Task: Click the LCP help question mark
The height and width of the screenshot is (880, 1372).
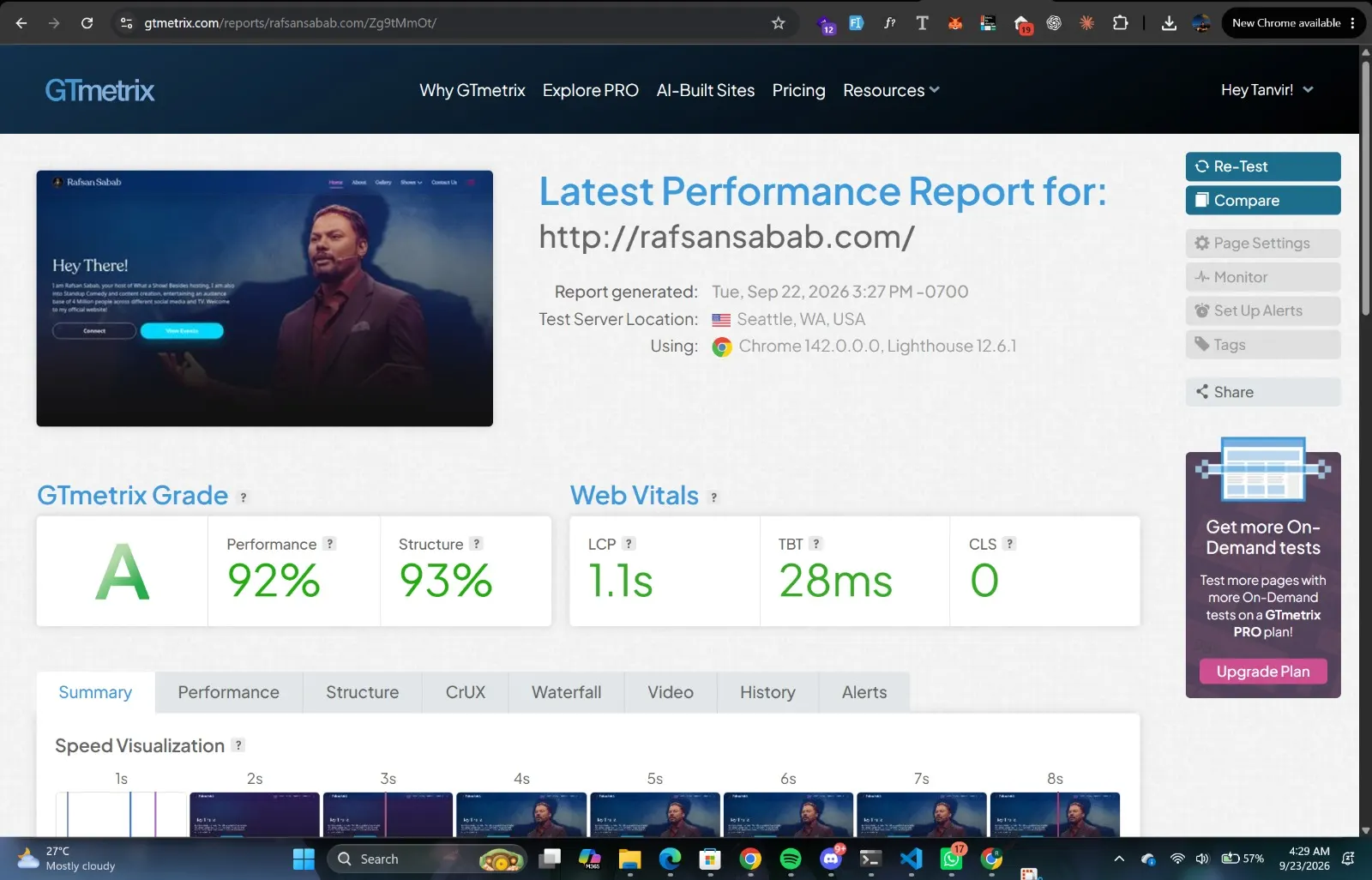Action: click(x=629, y=544)
